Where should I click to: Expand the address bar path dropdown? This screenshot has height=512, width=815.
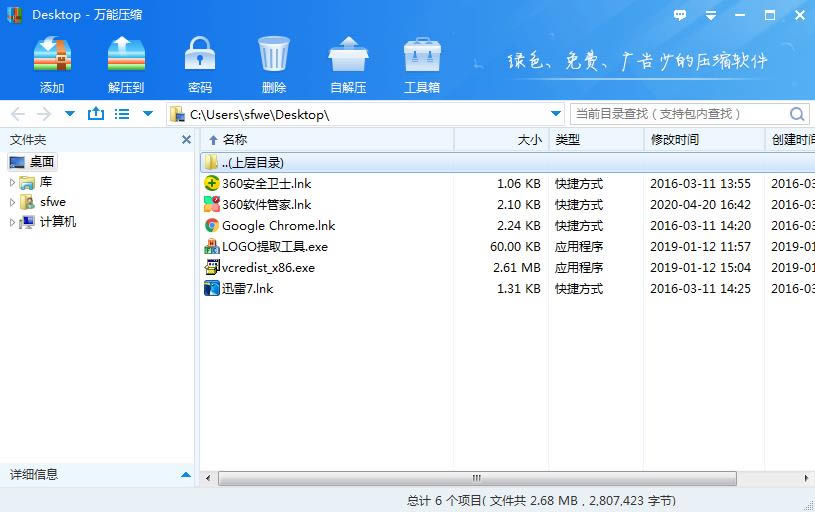(x=556, y=113)
